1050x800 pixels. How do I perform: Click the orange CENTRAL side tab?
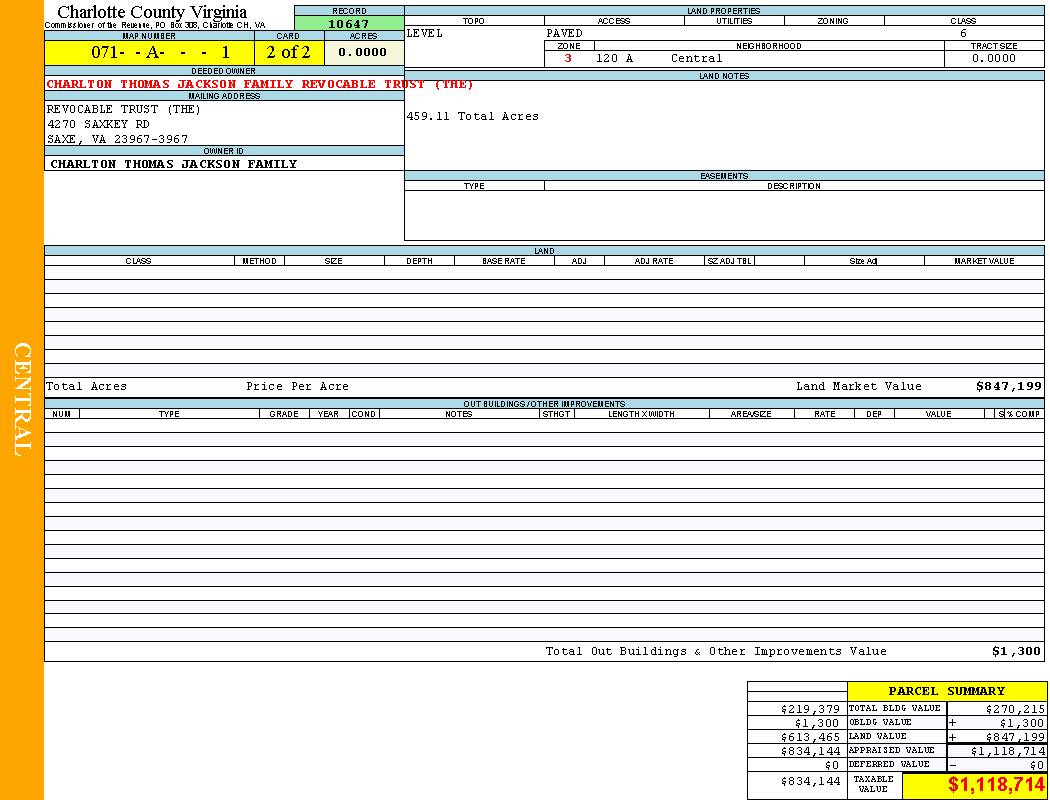click(22, 400)
